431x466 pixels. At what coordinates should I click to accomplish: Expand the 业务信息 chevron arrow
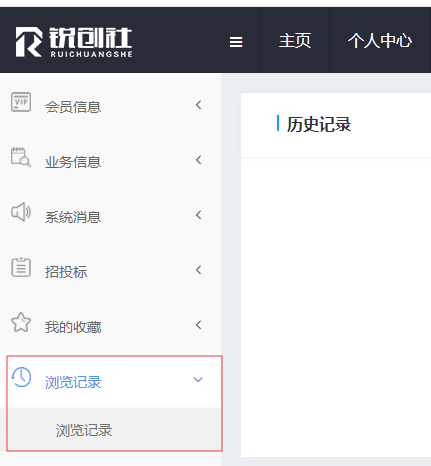click(199, 160)
